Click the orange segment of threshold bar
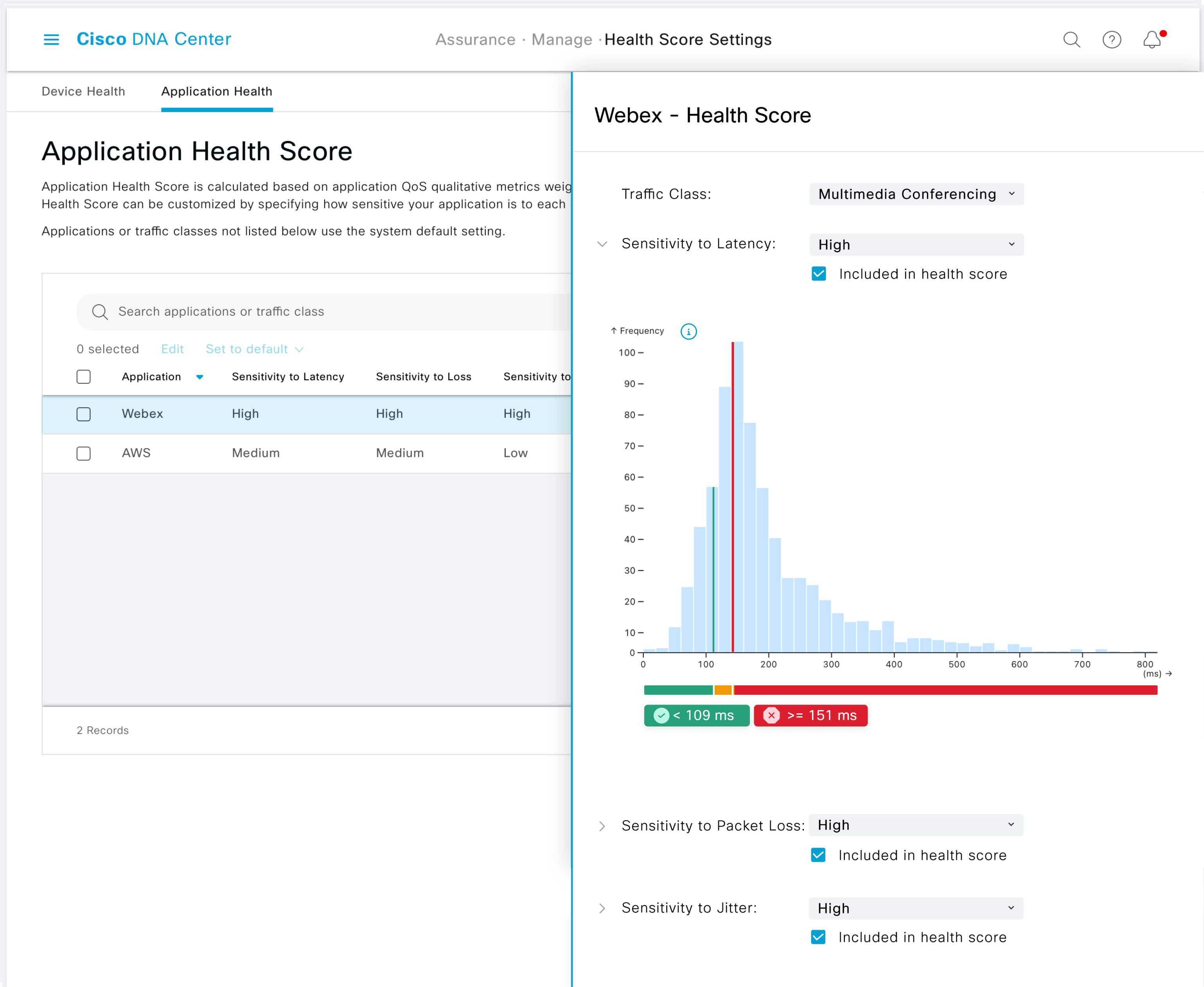The width and height of the screenshot is (1204, 987). click(x=723, y=690)
